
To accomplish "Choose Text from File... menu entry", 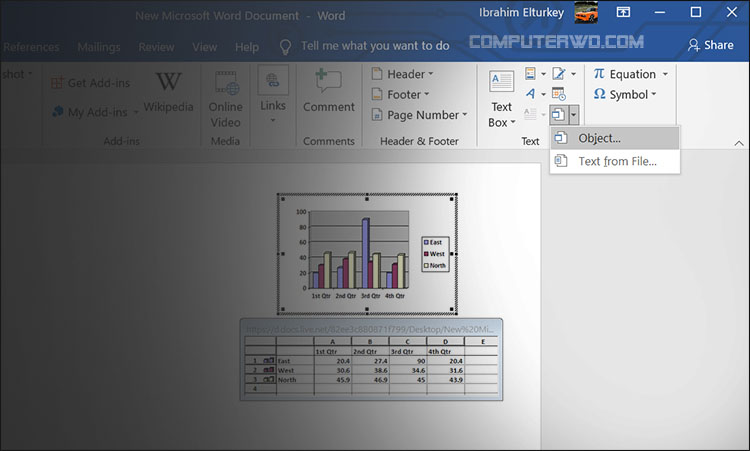I will tap(615, 161).
